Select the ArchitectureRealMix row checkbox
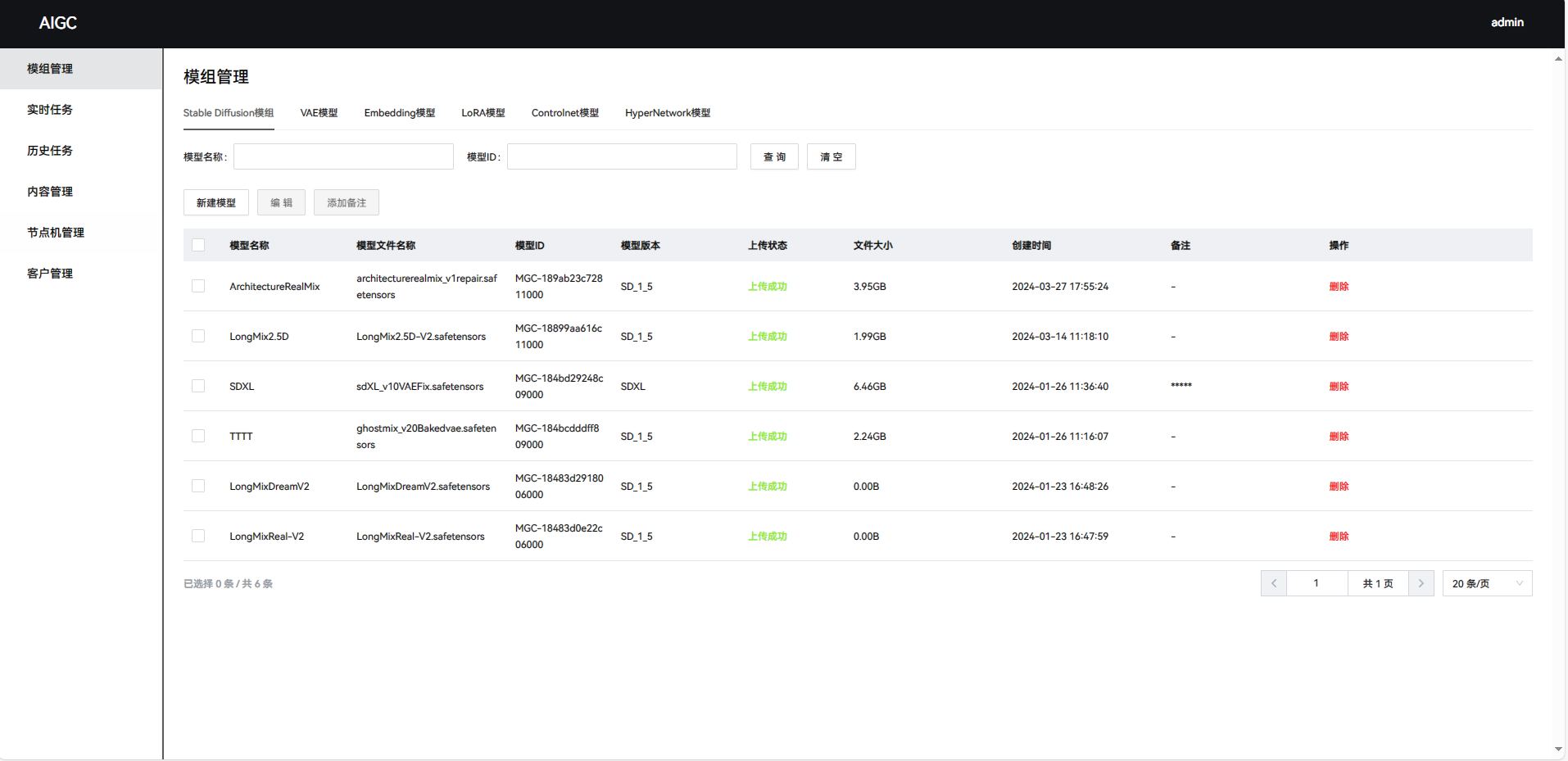 pyautogui.click(x=198, y=286)
